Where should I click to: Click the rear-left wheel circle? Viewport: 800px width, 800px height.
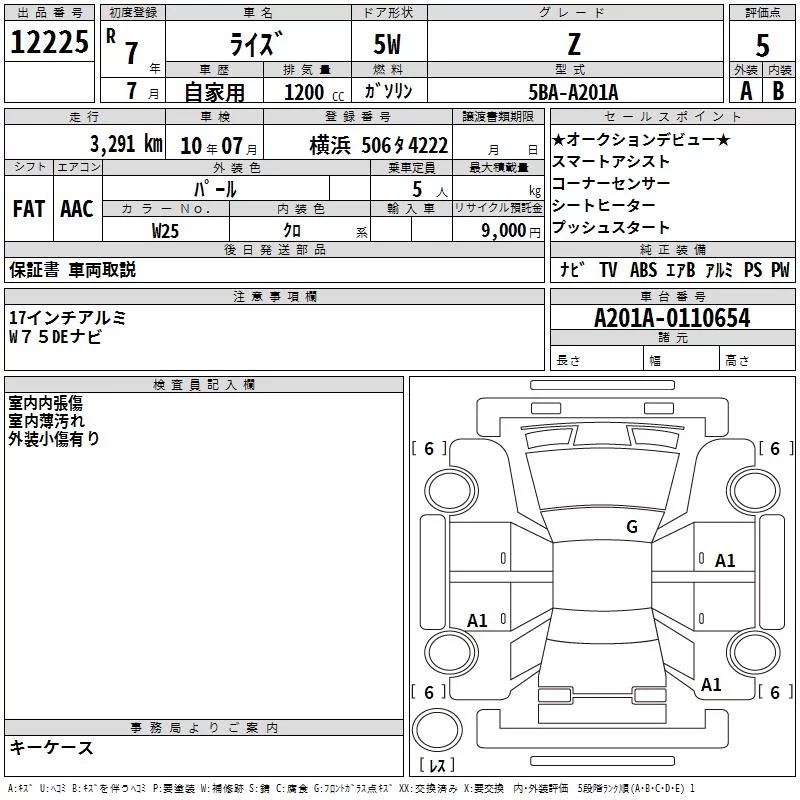point(451,652)
